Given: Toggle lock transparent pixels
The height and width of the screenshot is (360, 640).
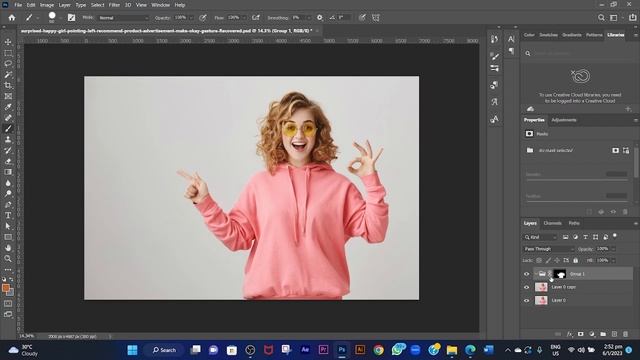Looking at the screenshot, I should pos(539,260).
